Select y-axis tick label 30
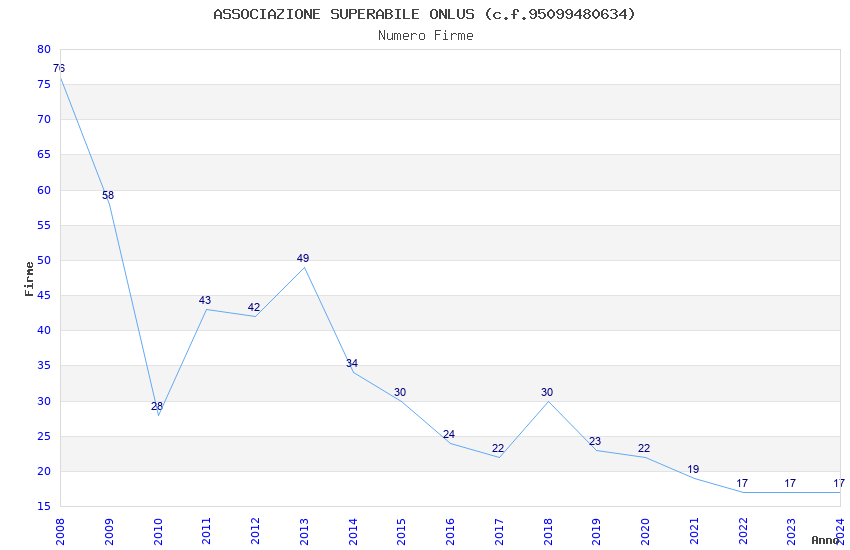This screenshot has width=850, height=550. click(44, 401)
